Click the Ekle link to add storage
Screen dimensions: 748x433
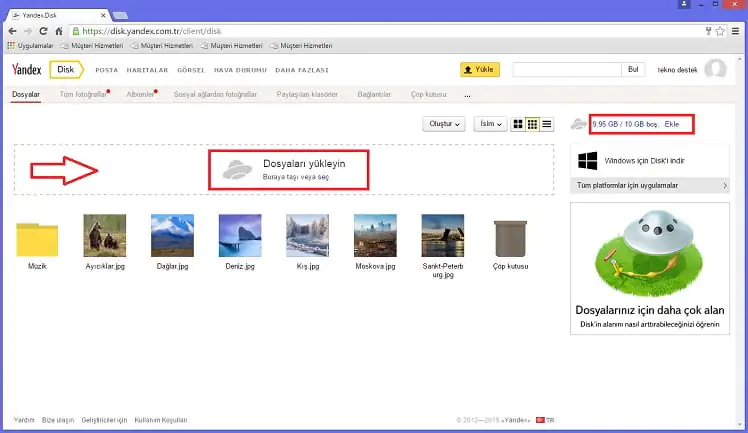pyautogui.click(x=672, y=124)
